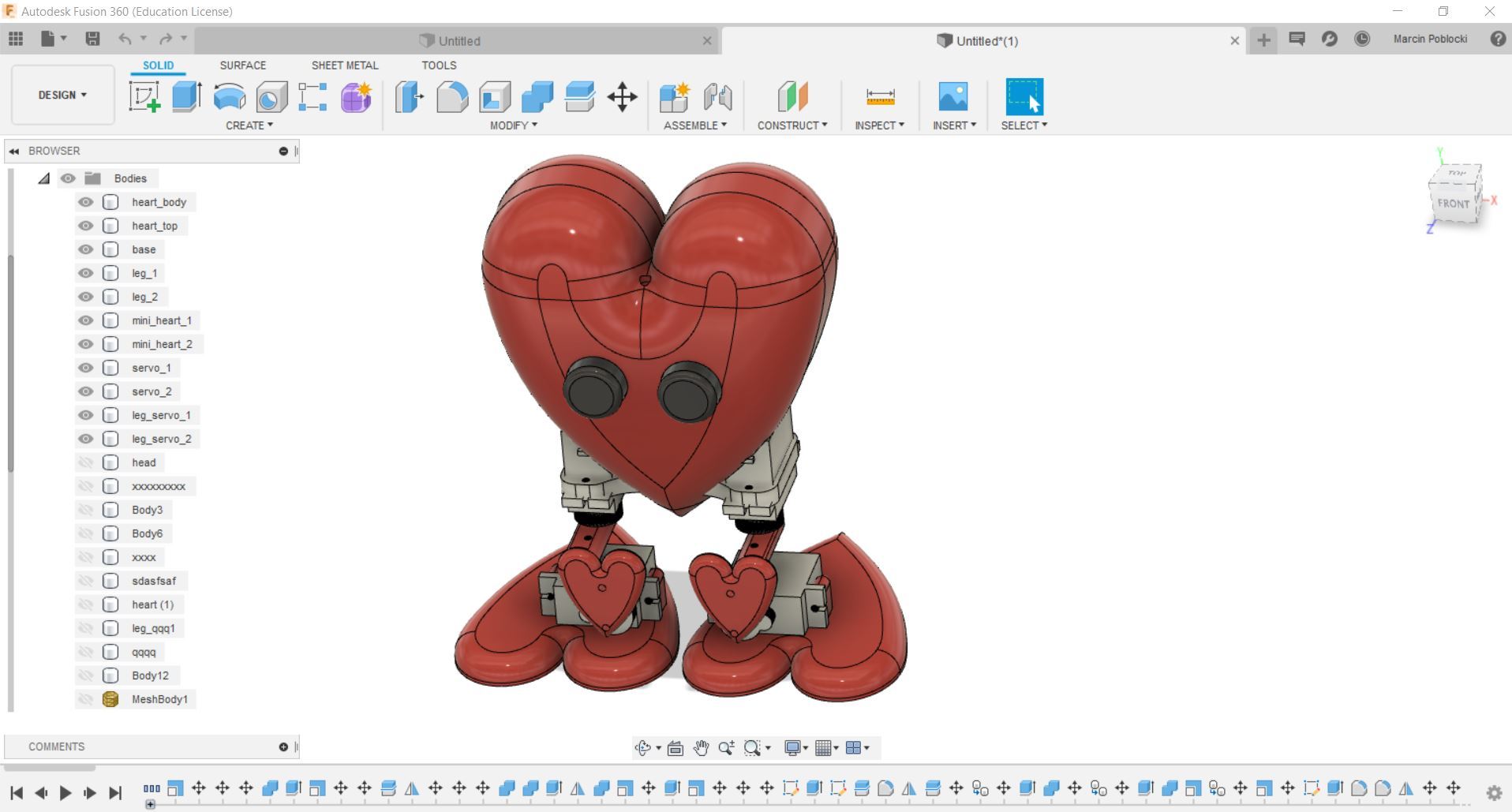Select the Untitled*(1) document tab

[985, 40]
